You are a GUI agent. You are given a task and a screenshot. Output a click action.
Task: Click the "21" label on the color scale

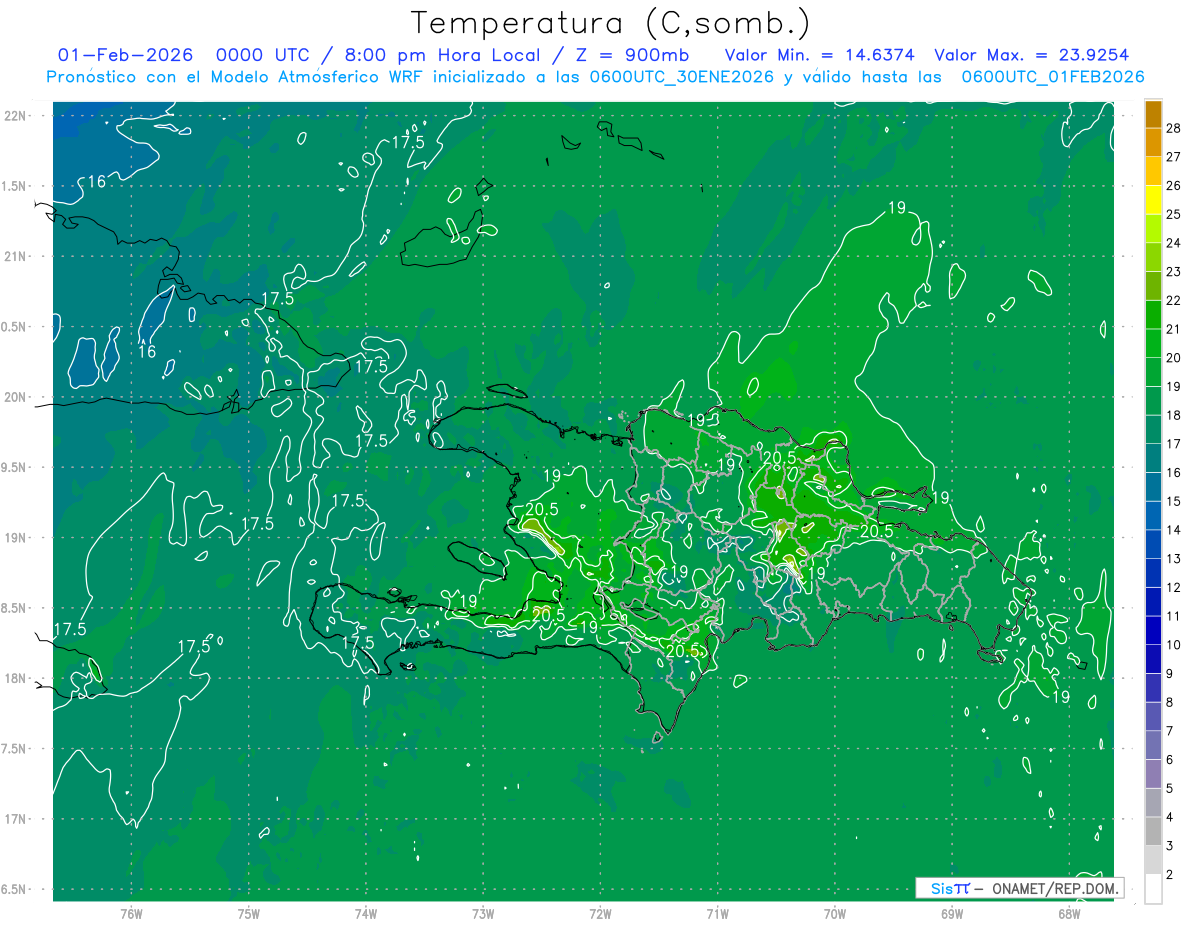pos(1174,329)
